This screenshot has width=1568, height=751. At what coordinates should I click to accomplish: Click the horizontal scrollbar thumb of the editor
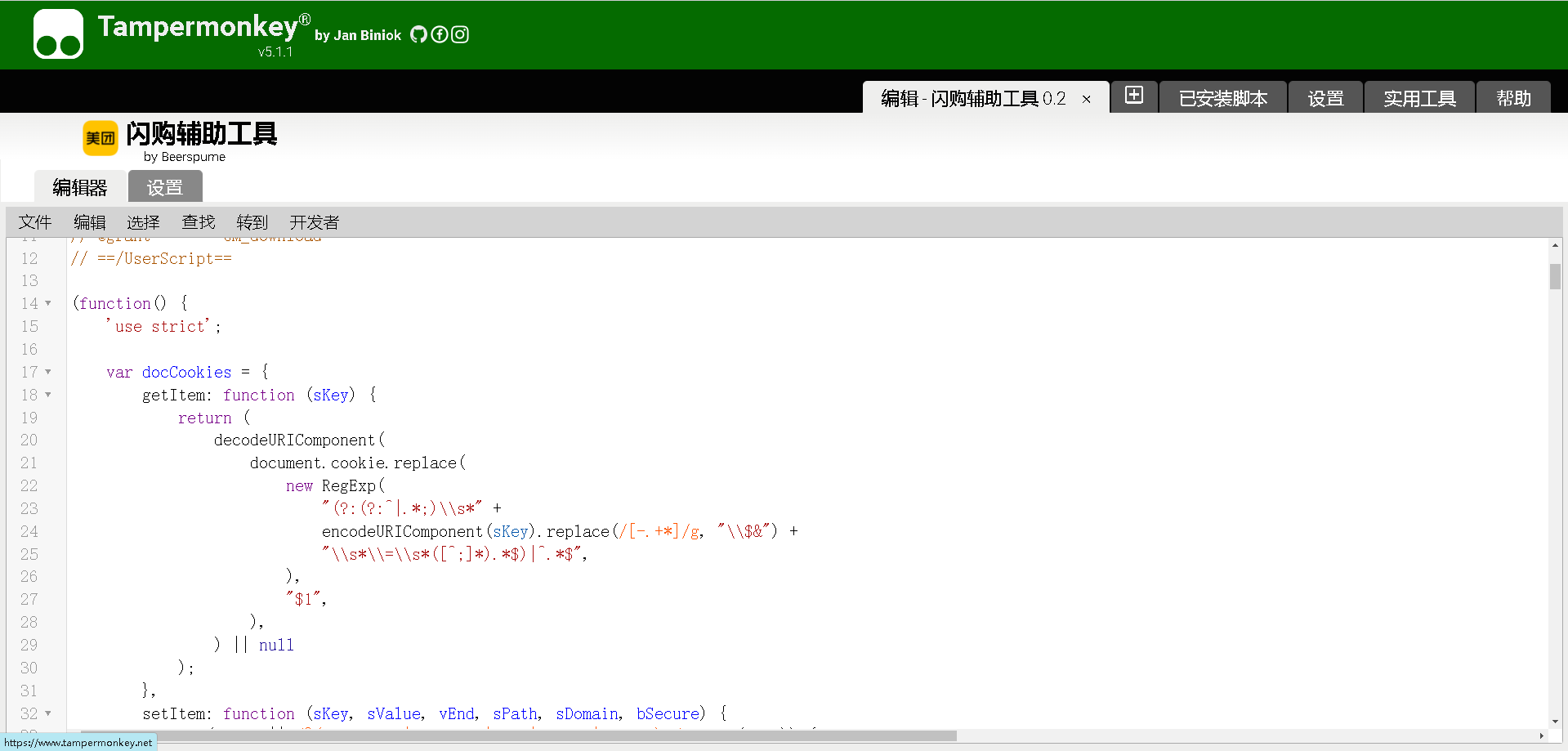(x=518, y=735)
